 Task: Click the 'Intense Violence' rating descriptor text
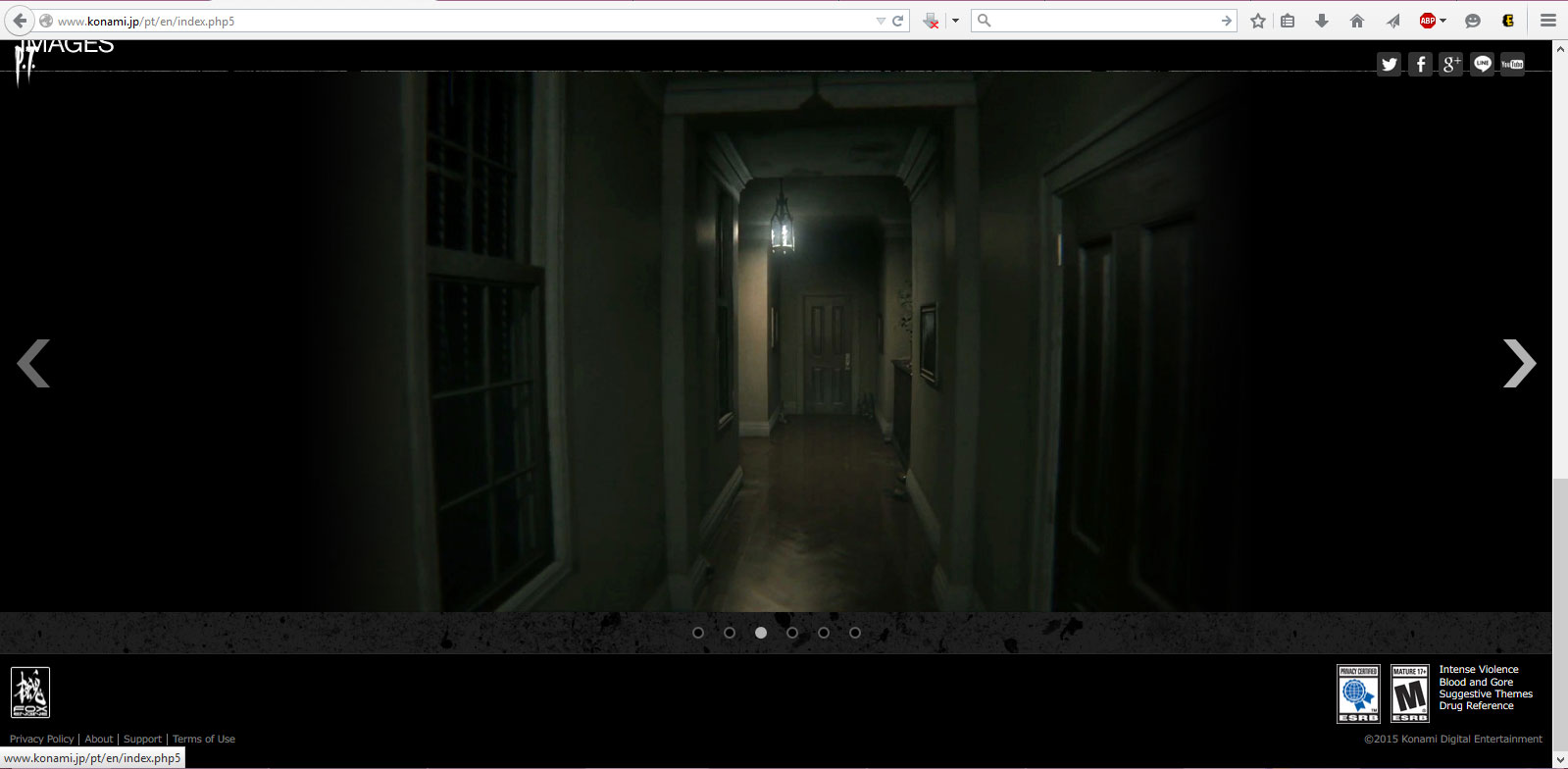1479,669
